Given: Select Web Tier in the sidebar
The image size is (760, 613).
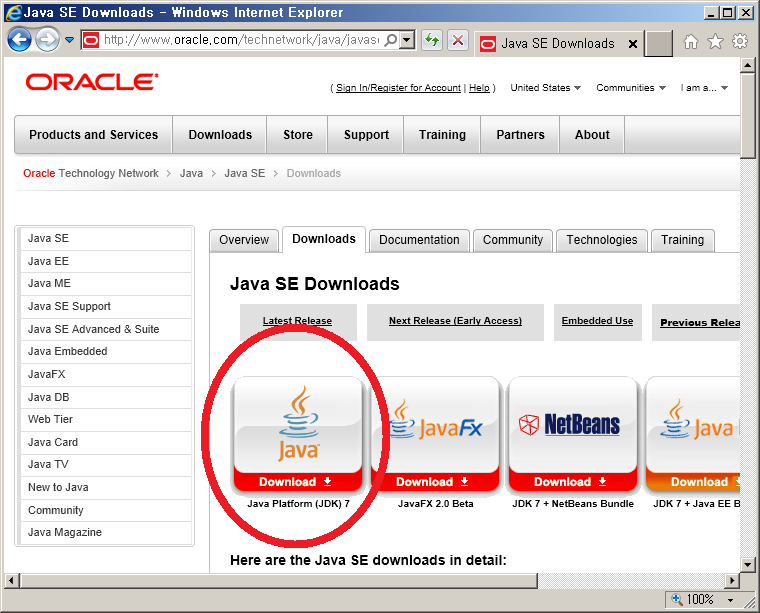Looking at the screenshot, I should 106,419.
